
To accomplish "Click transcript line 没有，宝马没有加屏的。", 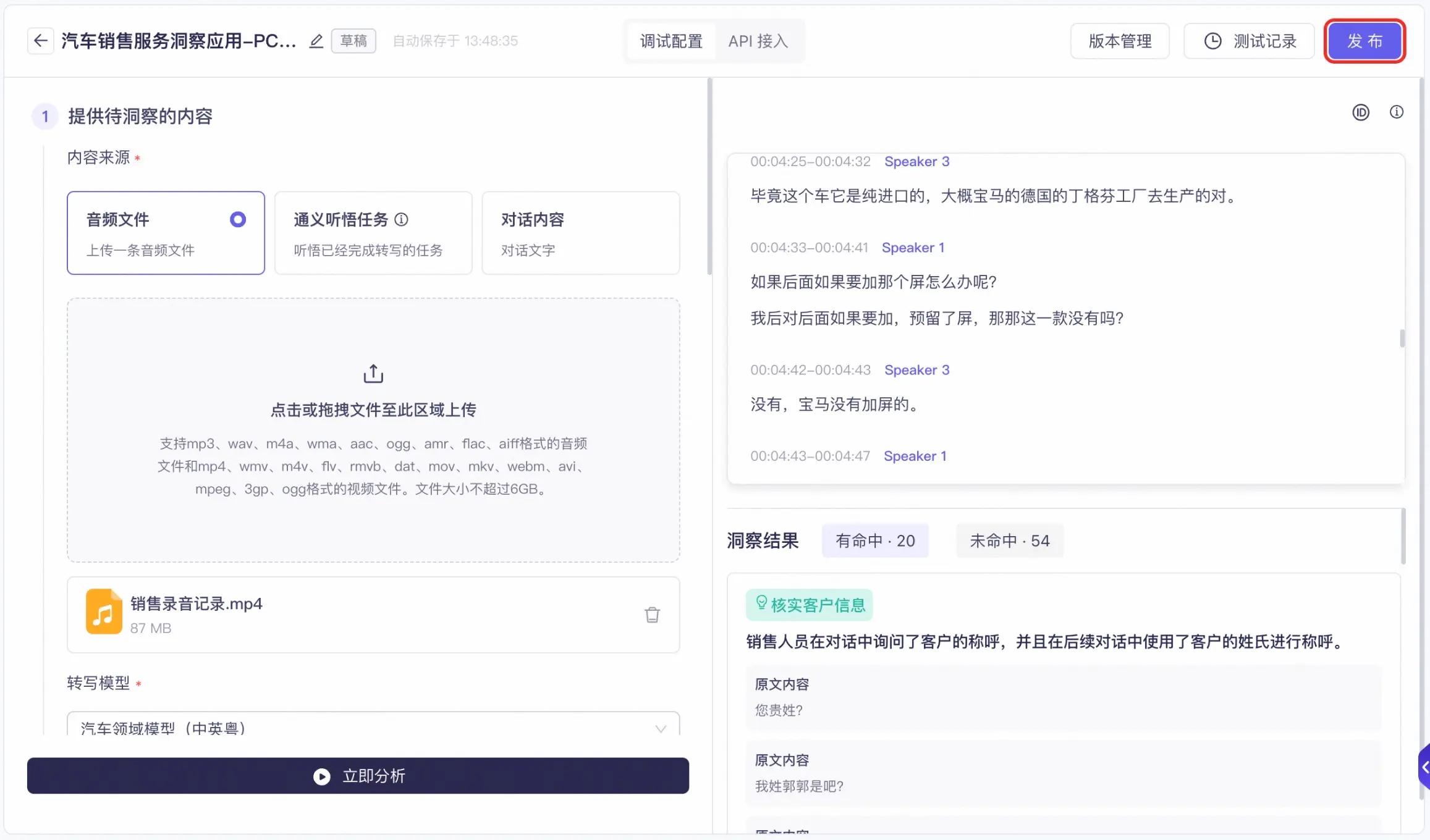I will (x=837, y=405).
